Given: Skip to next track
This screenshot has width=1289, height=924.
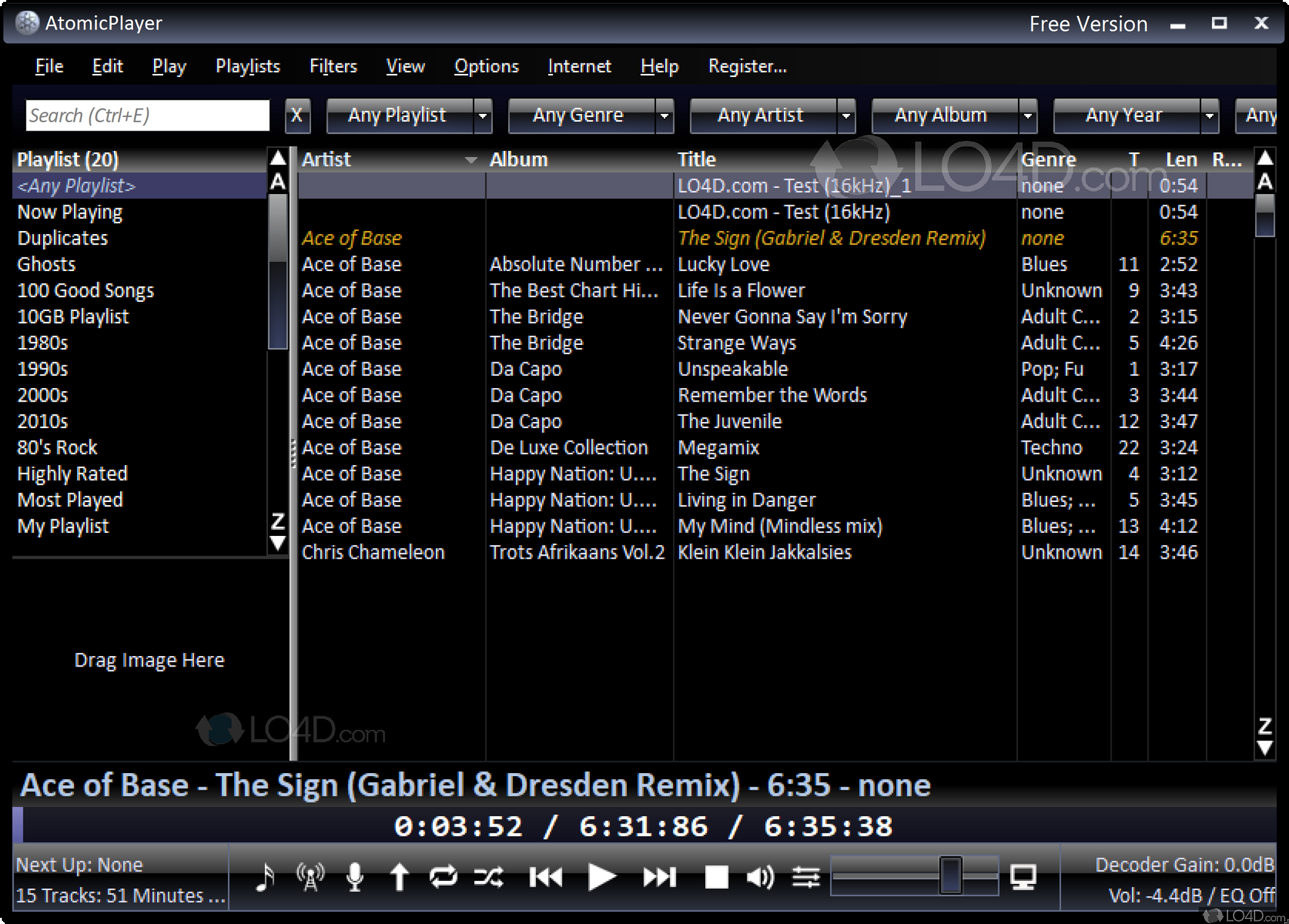Looking at the screenshot, I should (x=659, y=877).
